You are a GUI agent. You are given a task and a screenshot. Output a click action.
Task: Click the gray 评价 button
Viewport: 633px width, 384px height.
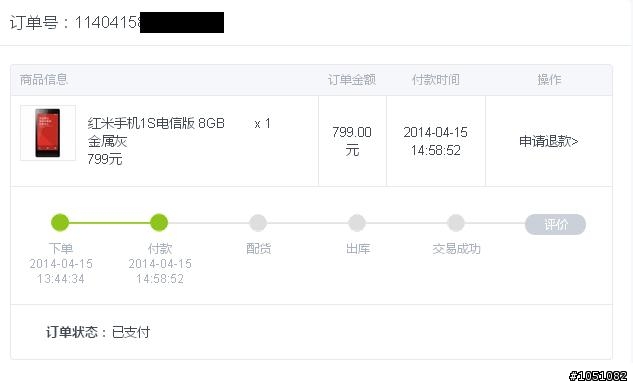[555, 224]
